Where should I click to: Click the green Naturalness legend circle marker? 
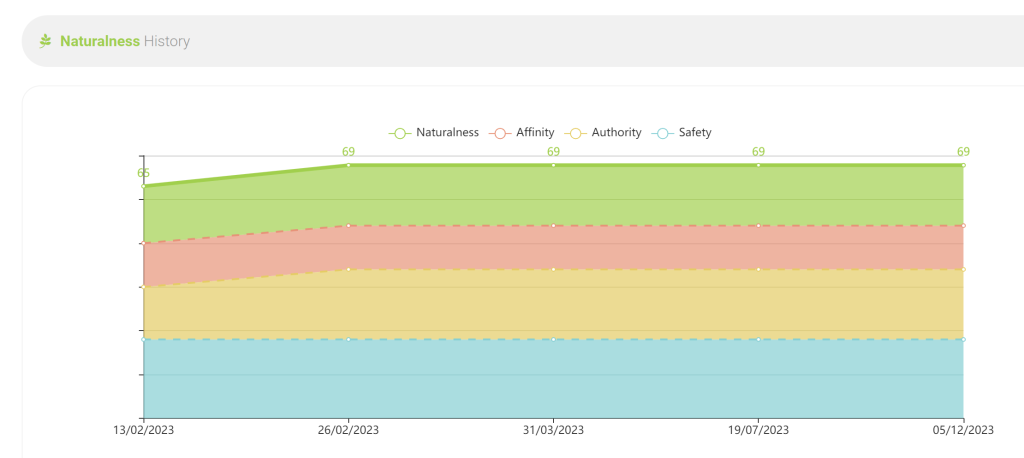400,133
